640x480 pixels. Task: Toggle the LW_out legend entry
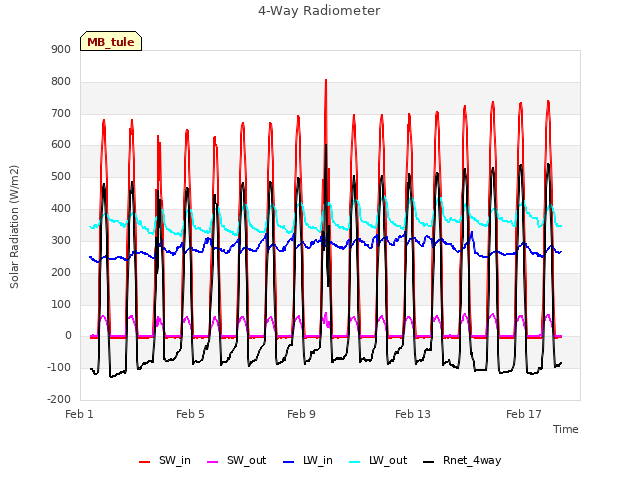[x=378, y=460]
